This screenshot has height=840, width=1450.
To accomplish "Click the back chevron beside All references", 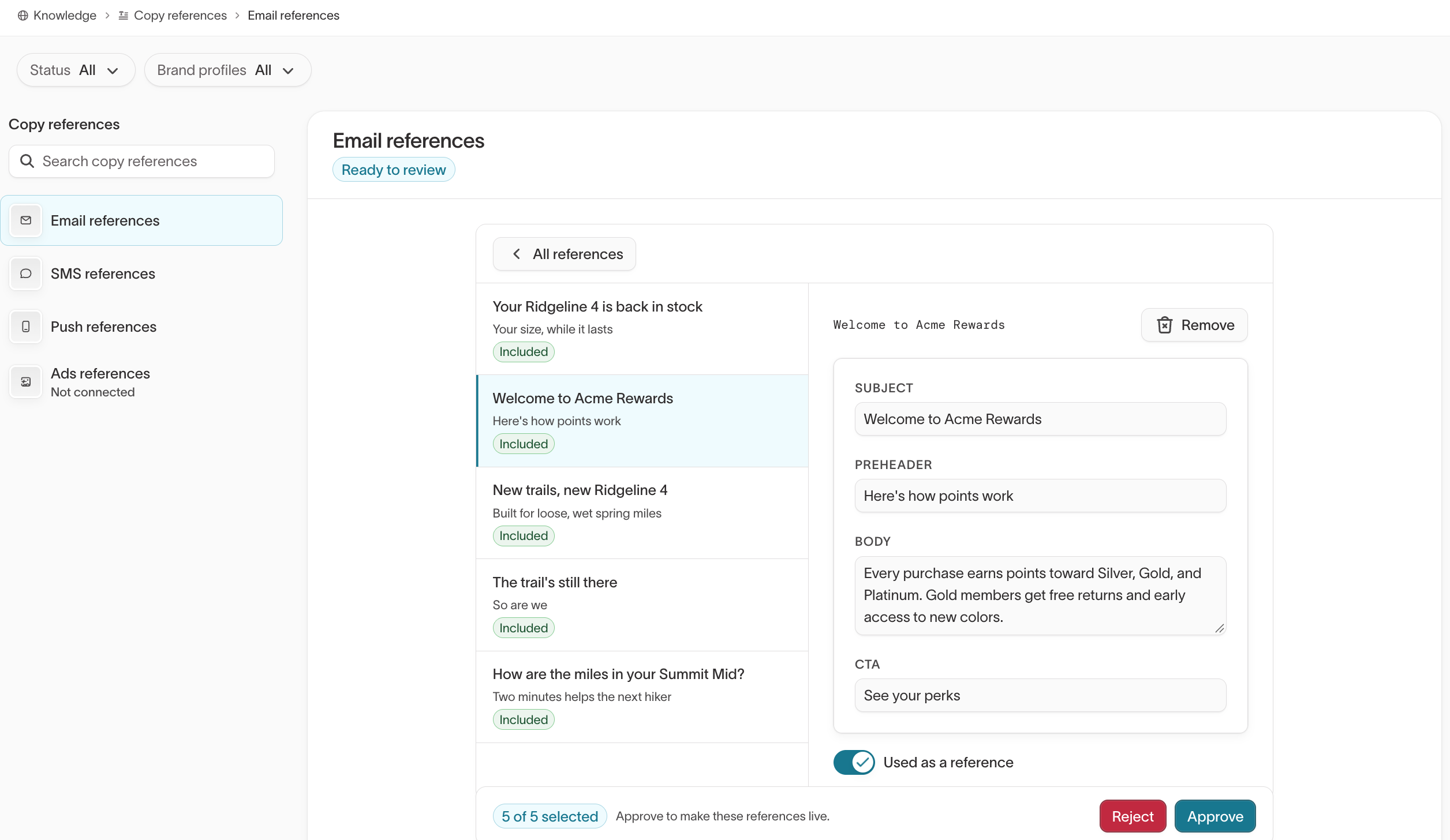I will 517,254.
